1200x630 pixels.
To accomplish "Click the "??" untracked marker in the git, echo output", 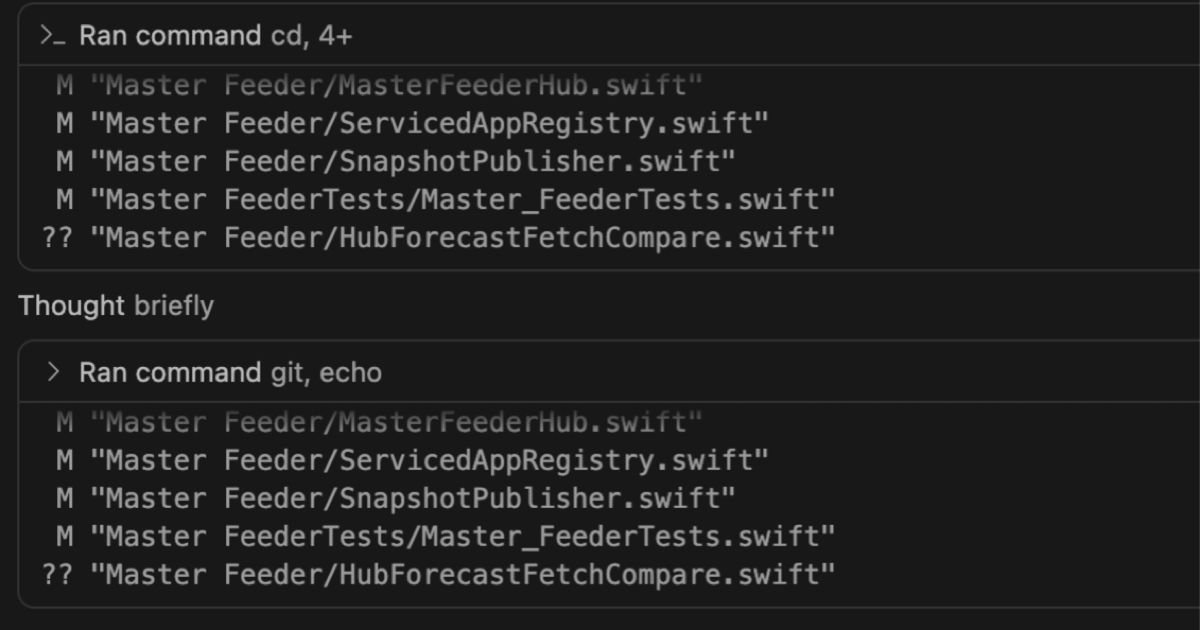I will click(57, 574).
